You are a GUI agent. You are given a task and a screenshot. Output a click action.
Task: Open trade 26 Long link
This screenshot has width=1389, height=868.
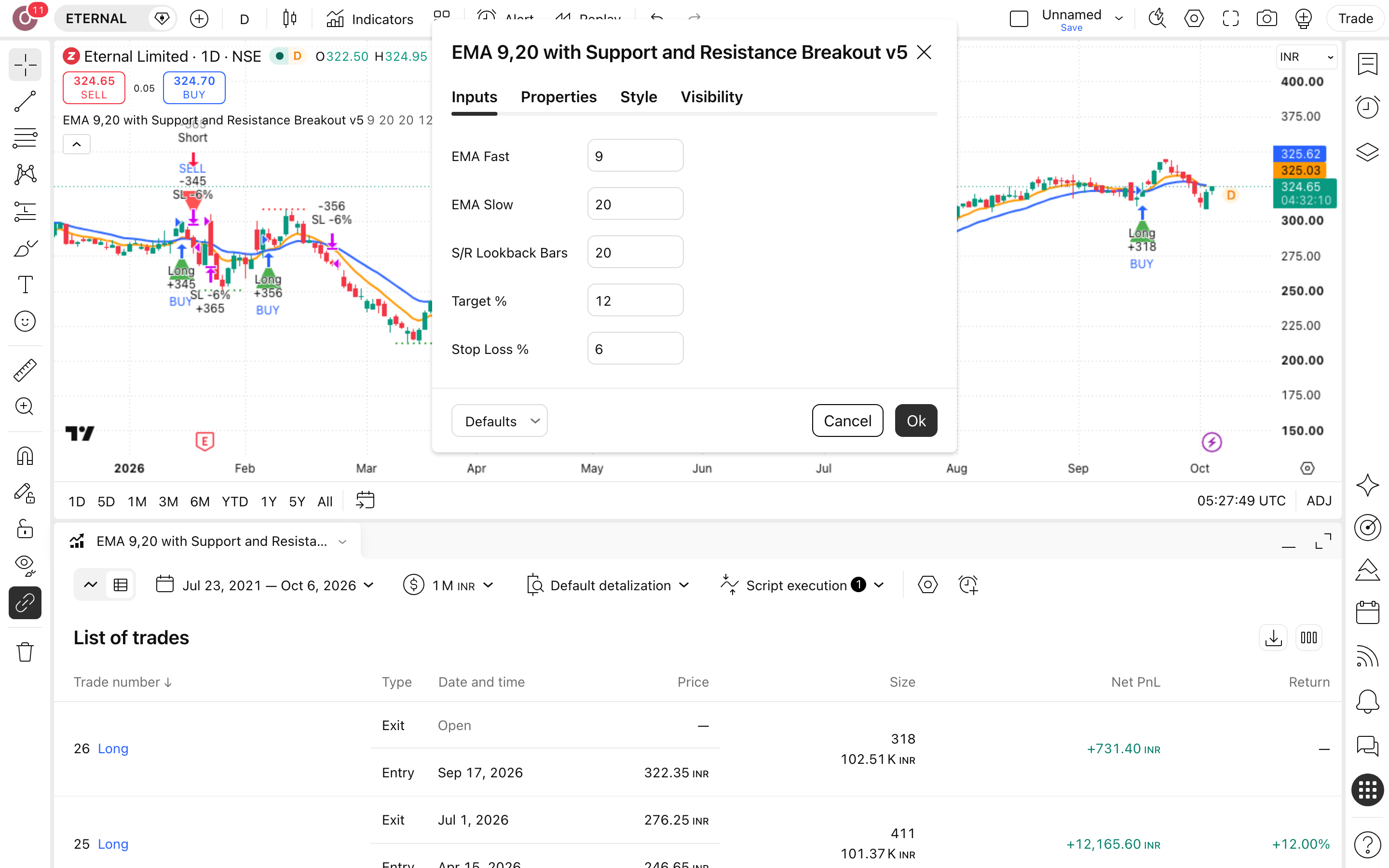click(113, 748)
